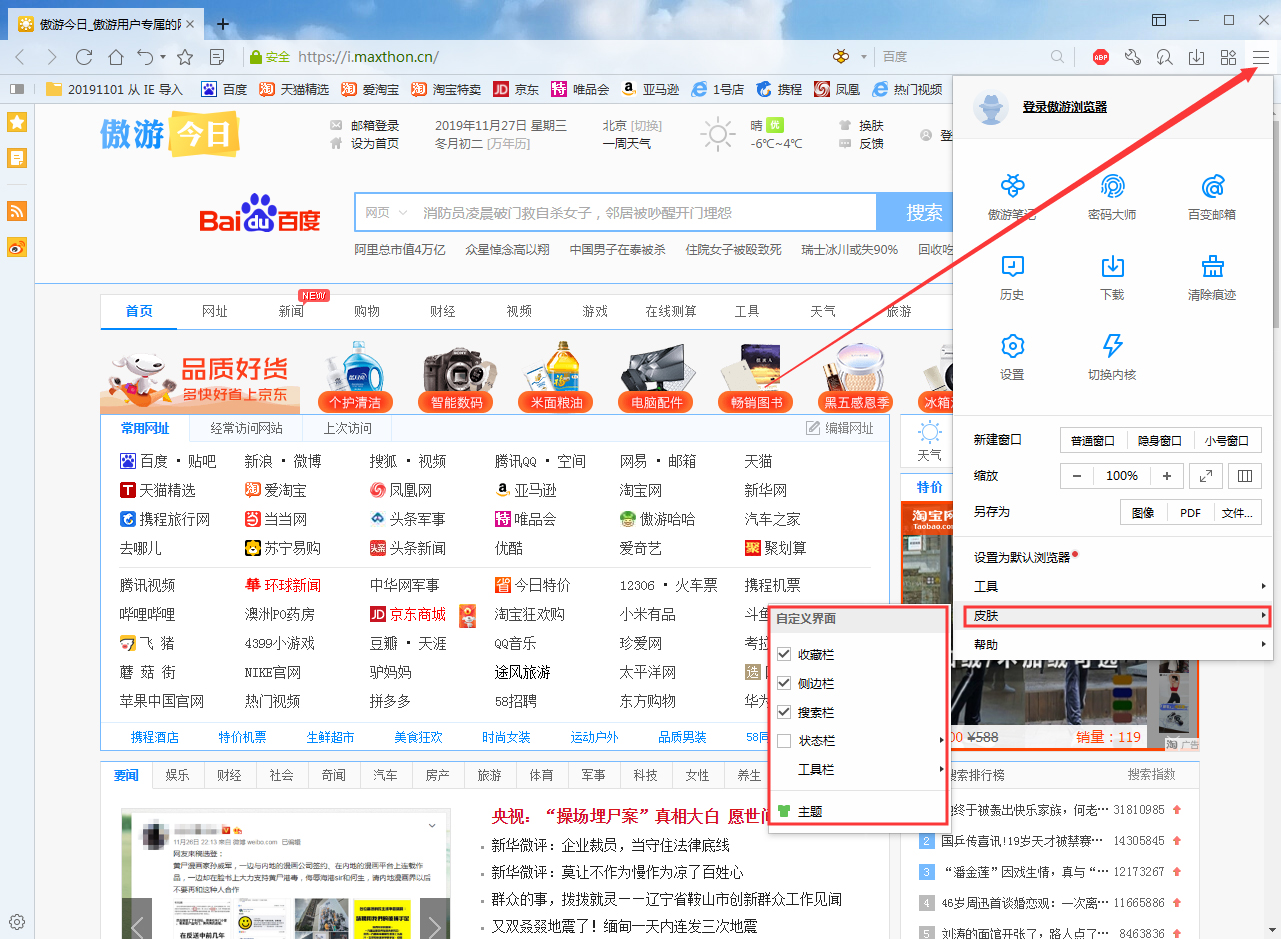Switch to the 购物 tab on homepage
The width and height of the screenshot is (1281, 939).
[367, 311]
